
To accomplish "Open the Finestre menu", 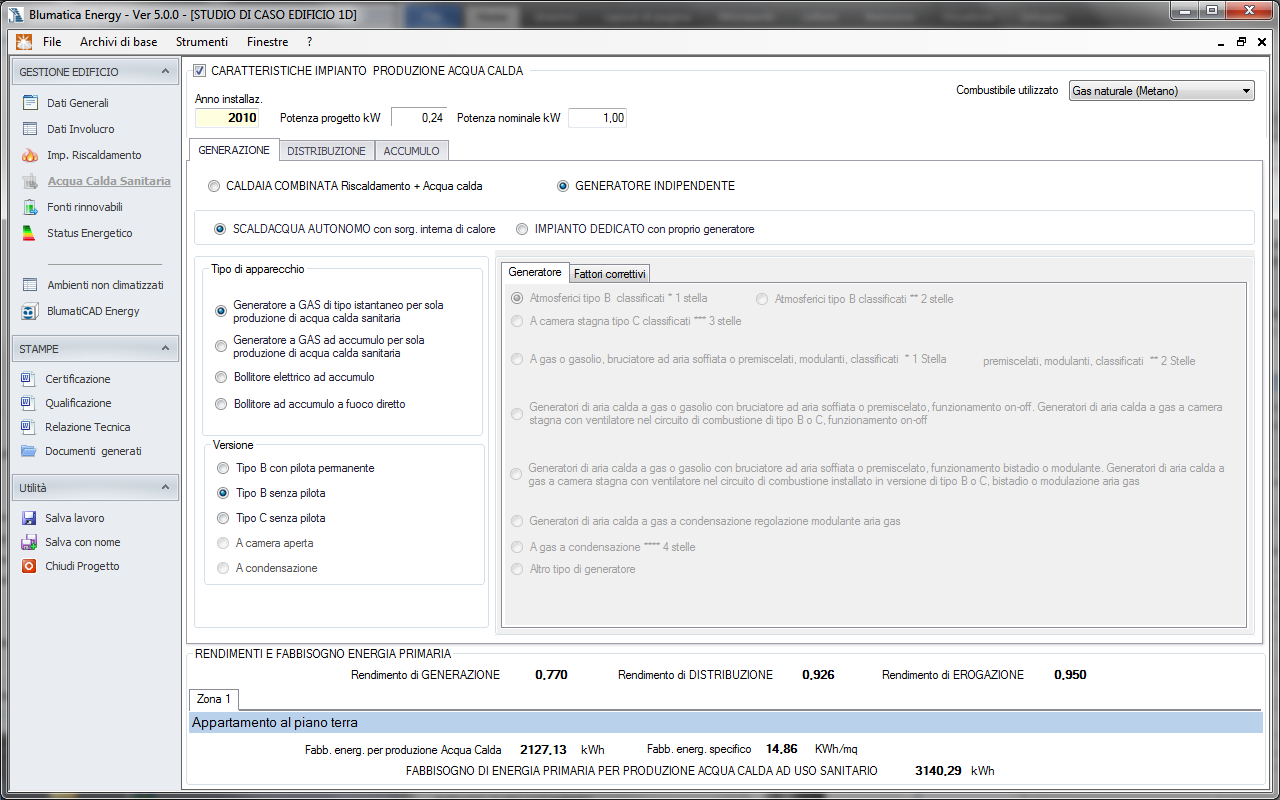I will (267, 42).
